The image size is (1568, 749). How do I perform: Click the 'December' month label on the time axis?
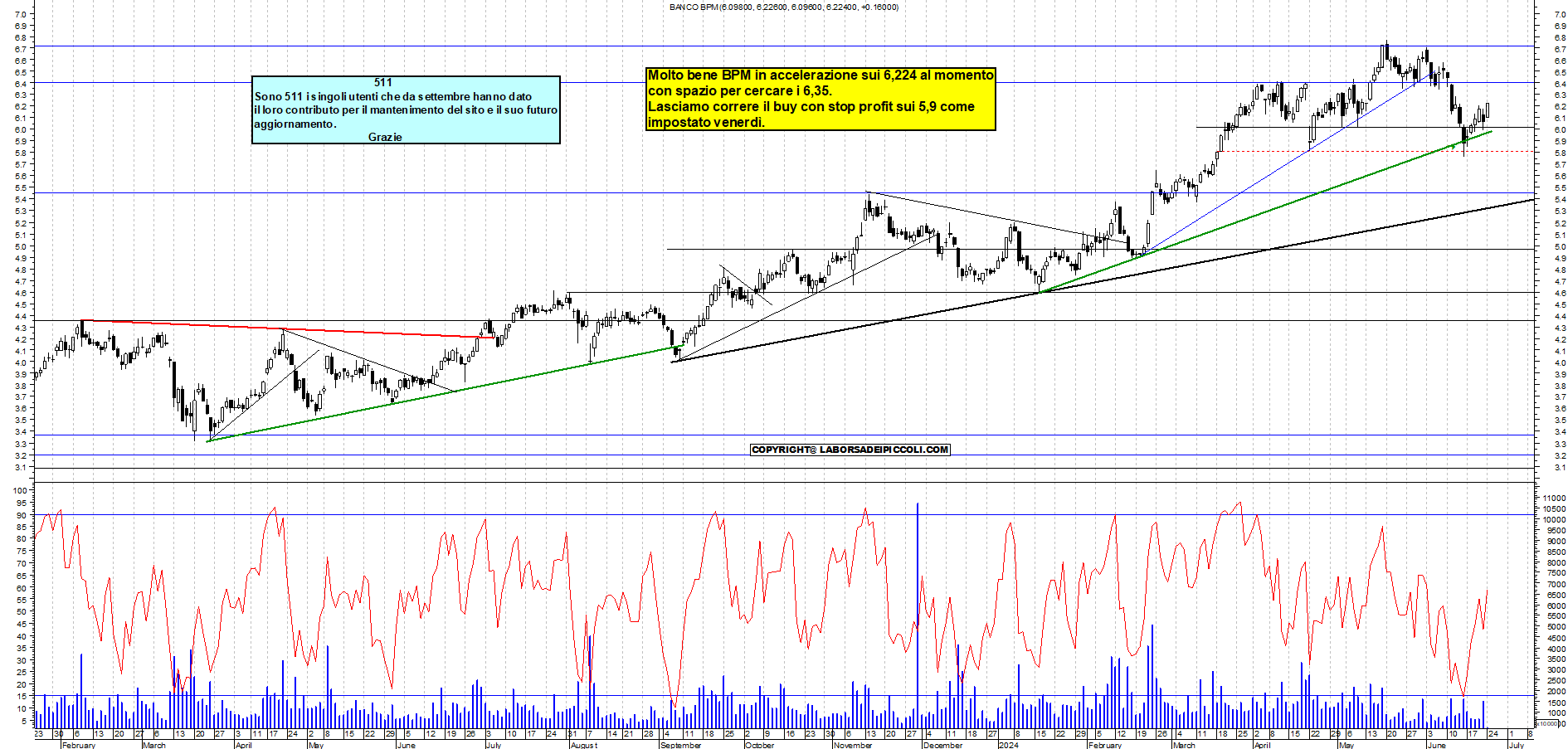(x=943, y=745)
